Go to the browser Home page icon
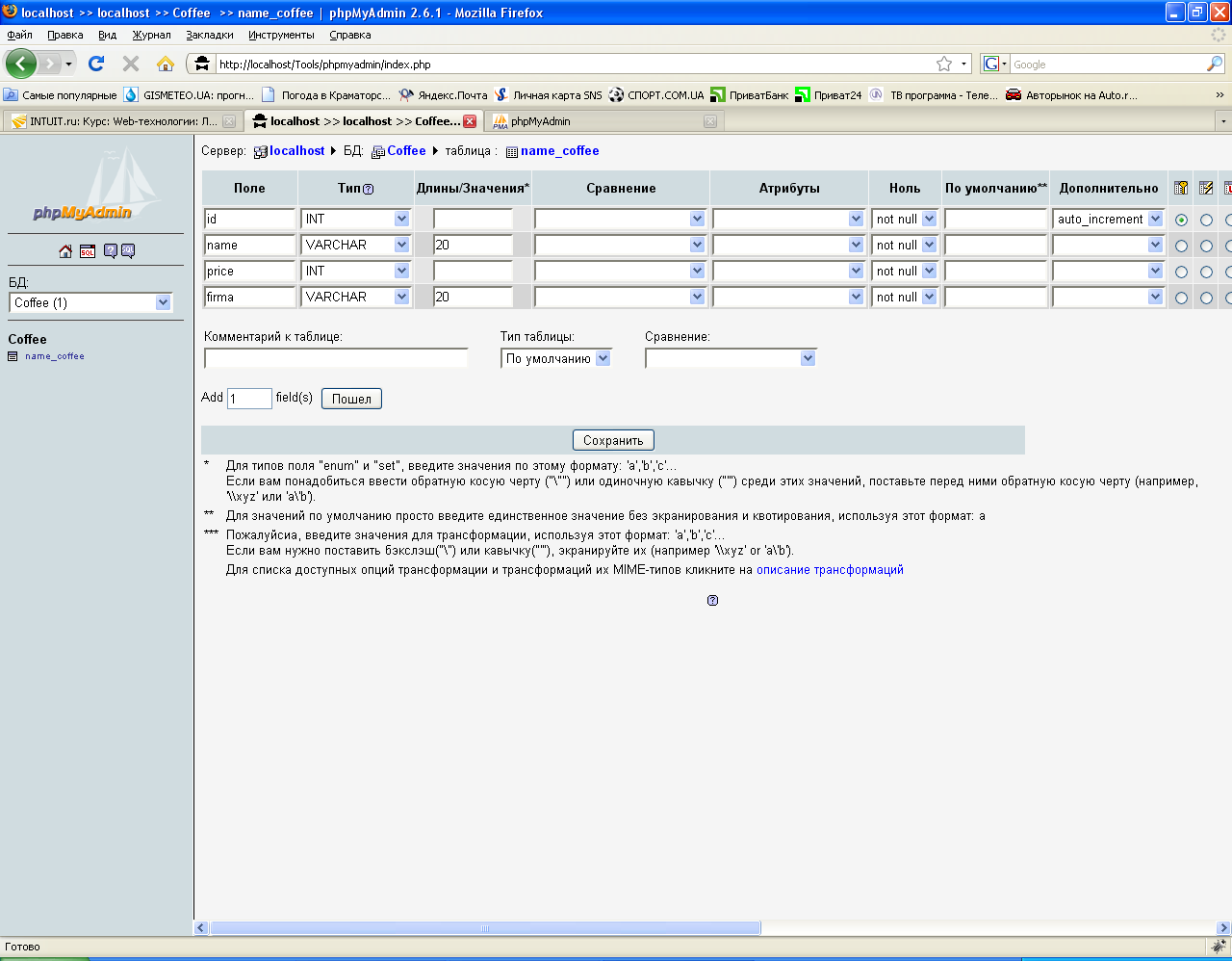The height and width of the screenshot is (961, 1232). pos(166,64)
